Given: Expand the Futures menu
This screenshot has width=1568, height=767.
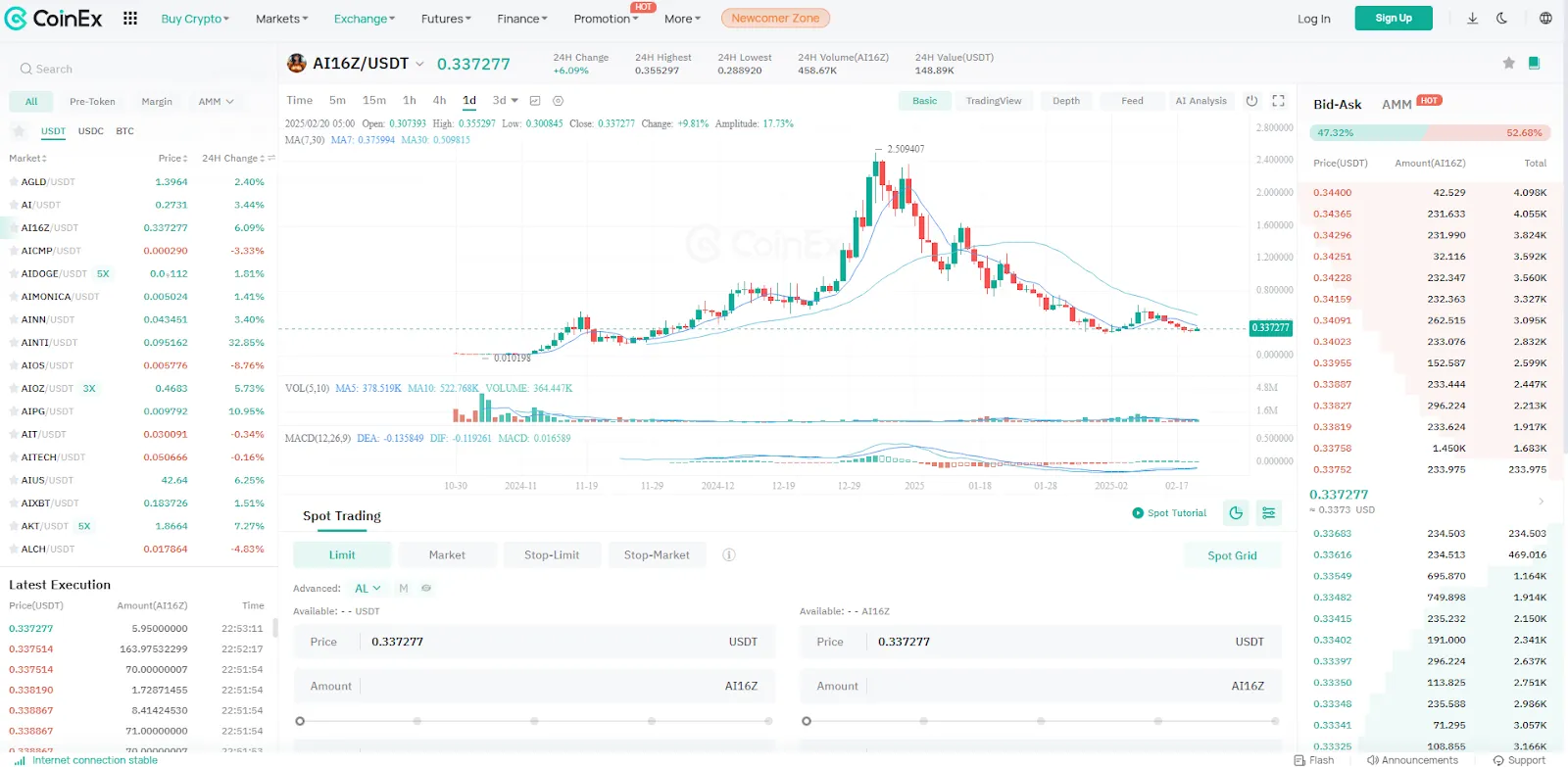Looking at the screenshot, I should coord(446,19).
